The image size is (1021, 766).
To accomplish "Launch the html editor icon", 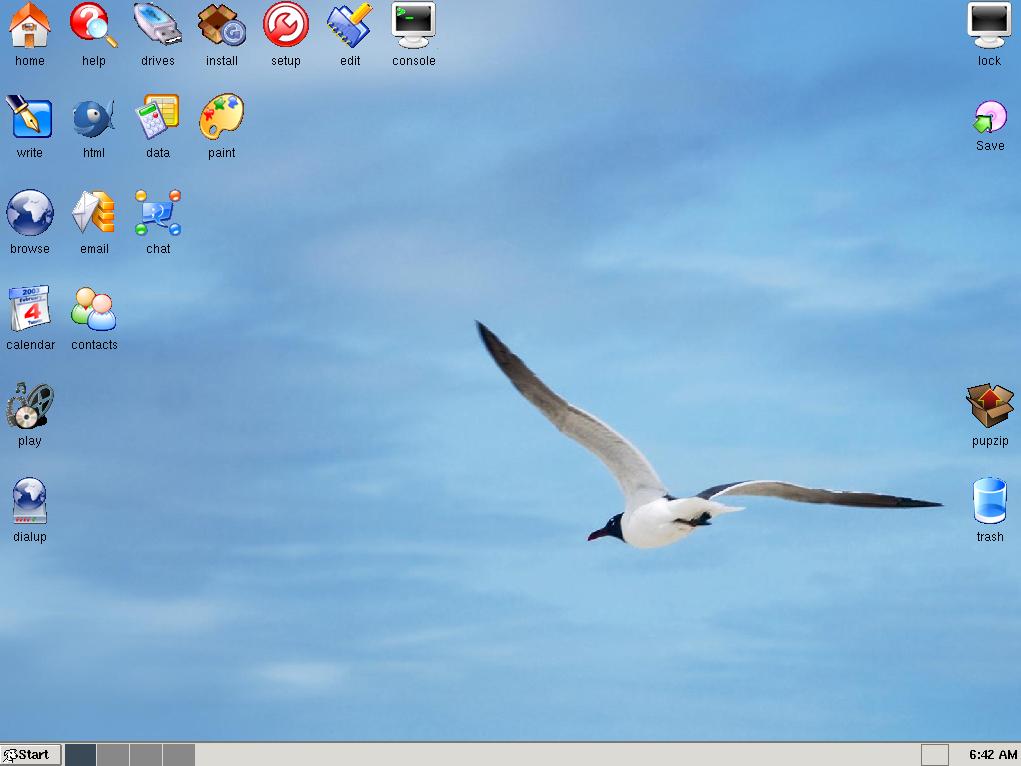I will coord(94,118).
